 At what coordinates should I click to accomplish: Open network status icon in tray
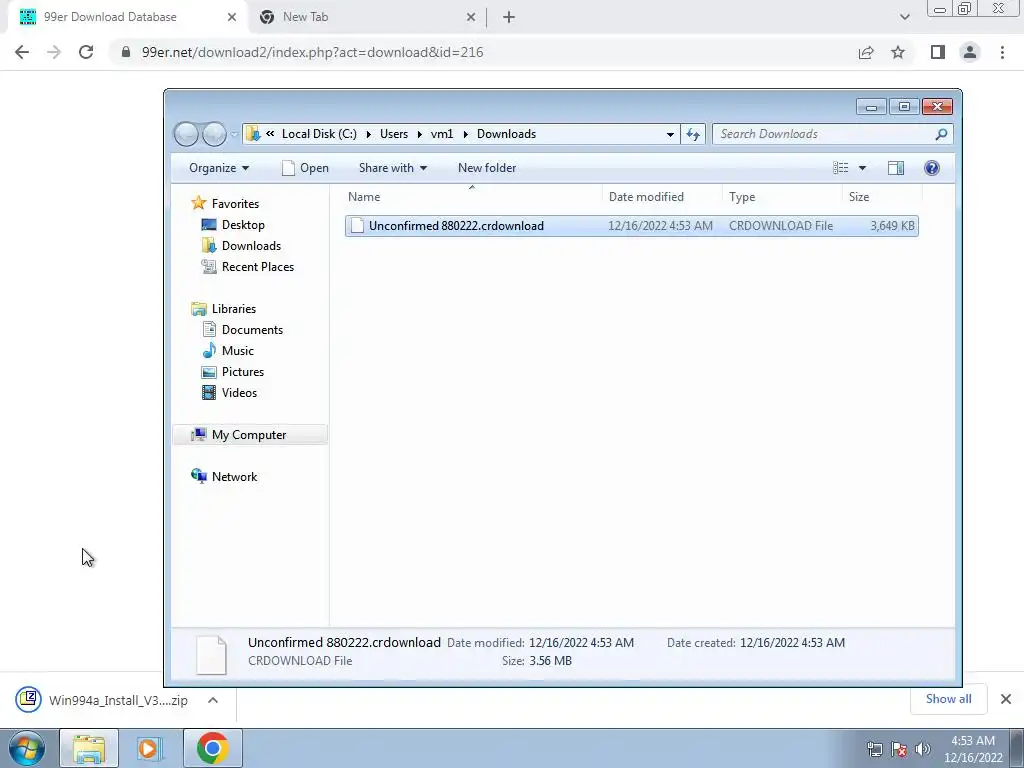874,749
